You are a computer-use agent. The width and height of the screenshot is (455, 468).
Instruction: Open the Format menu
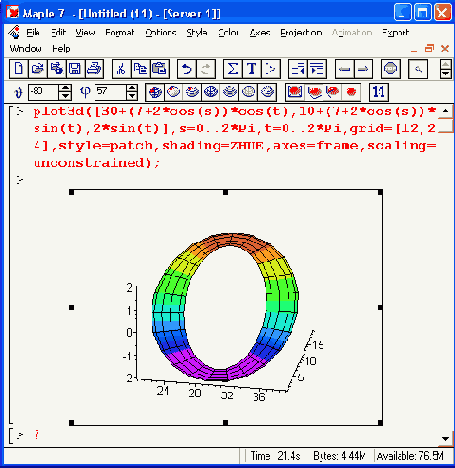[120, 32]
